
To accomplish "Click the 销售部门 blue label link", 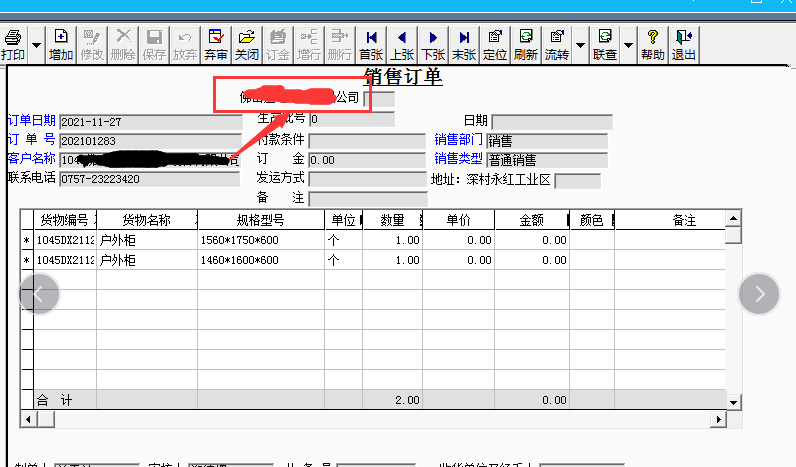I will 458,139.
